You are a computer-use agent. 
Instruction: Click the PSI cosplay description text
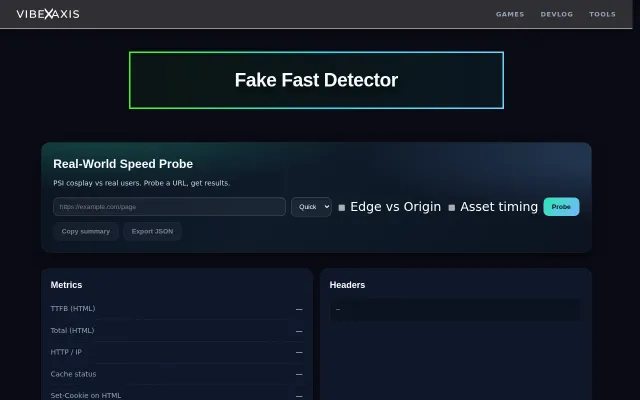point(142,183)
